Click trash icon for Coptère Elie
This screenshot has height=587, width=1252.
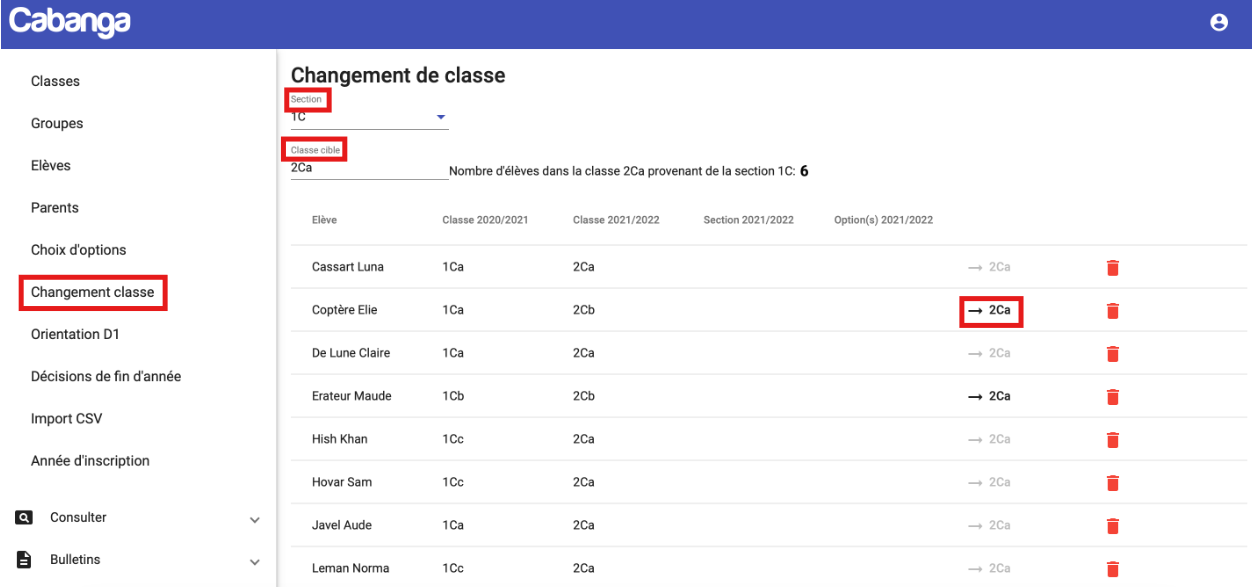click(1112, 311)
